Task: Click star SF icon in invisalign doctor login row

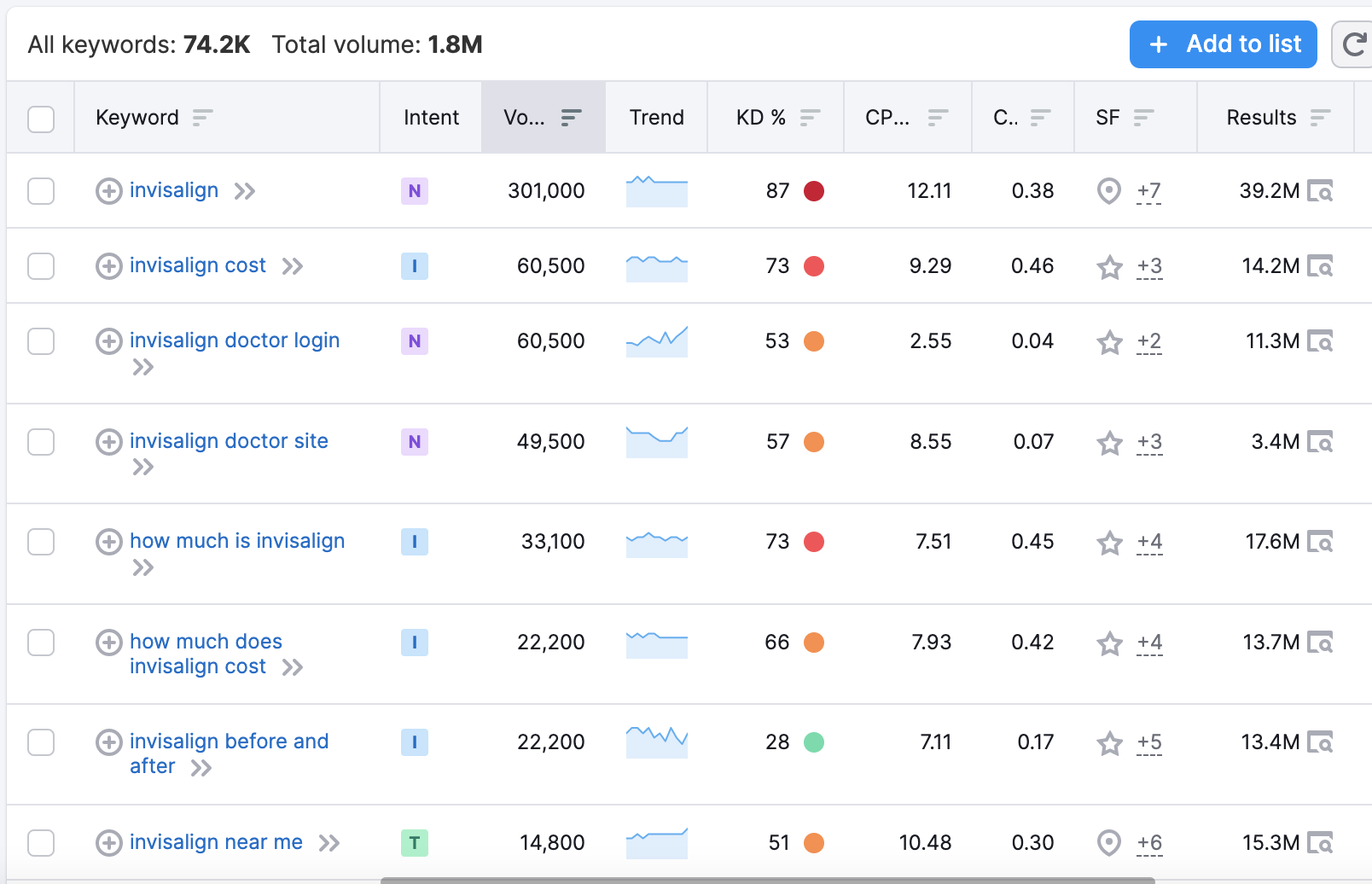Action: click(x=1109, y=342)
